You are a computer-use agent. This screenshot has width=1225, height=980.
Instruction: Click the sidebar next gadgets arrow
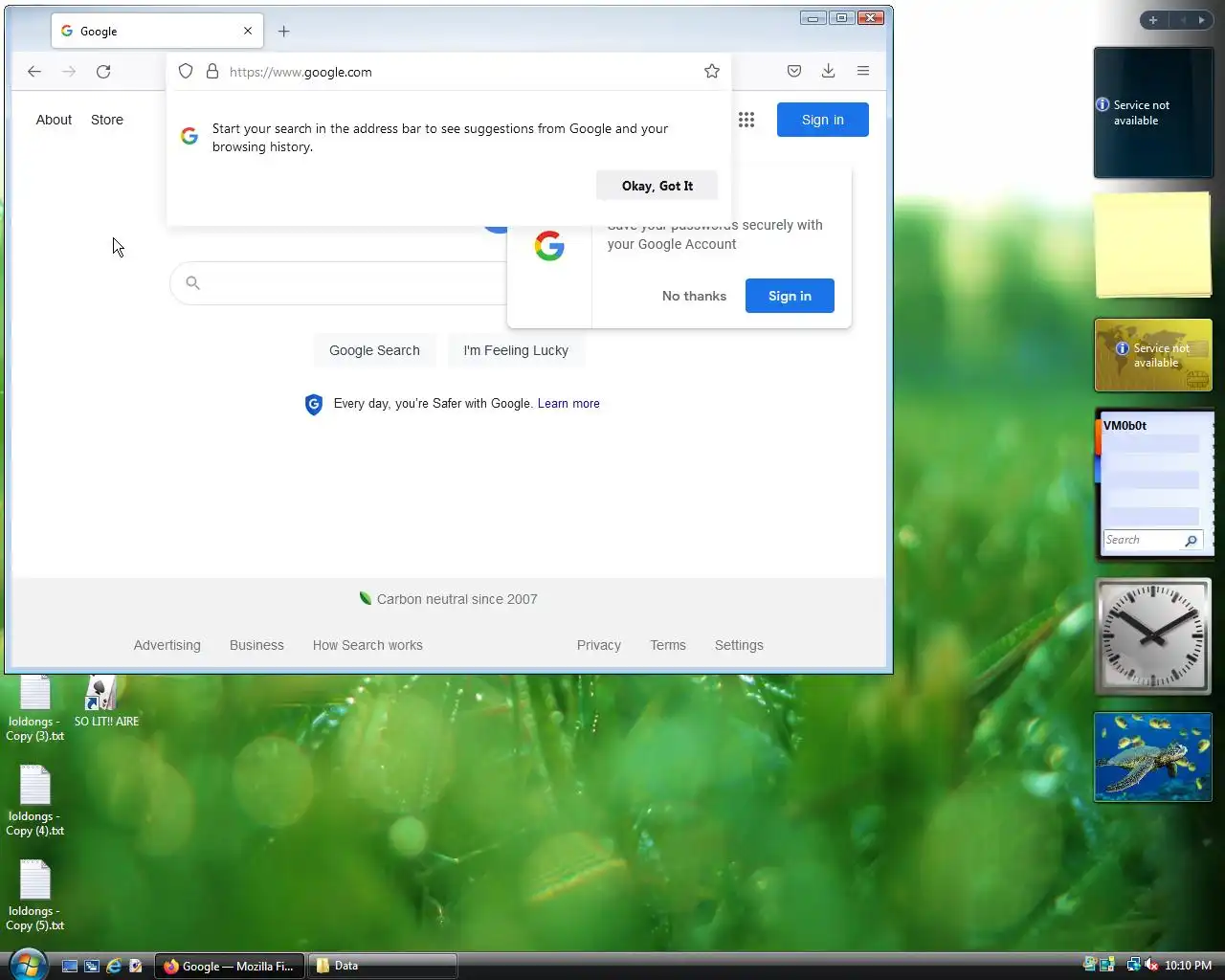point(1202,20)
